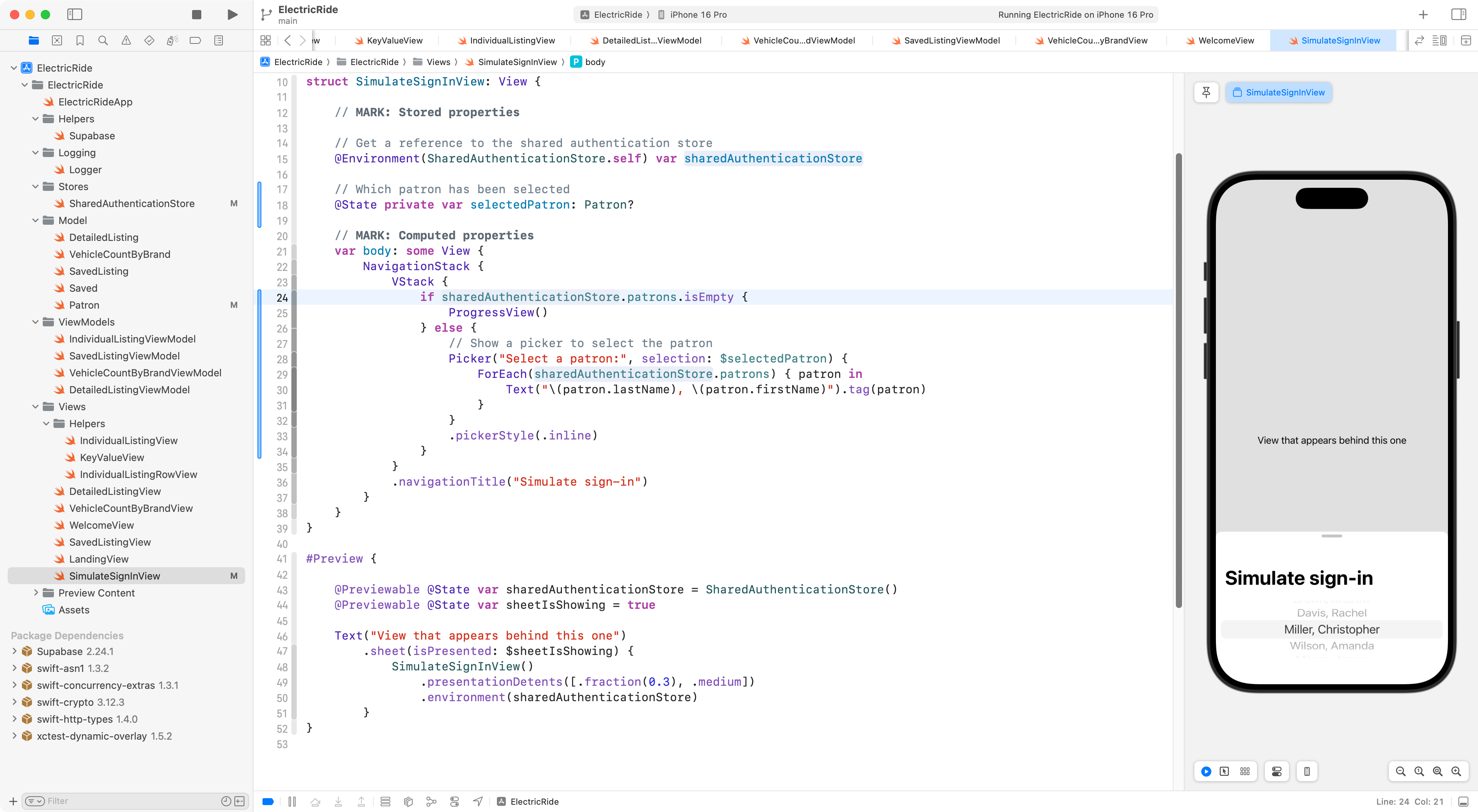Open the LandingView file
The width and height of the screenshot is (1478, 812).
pyautogui.click(x=99, y=559)
